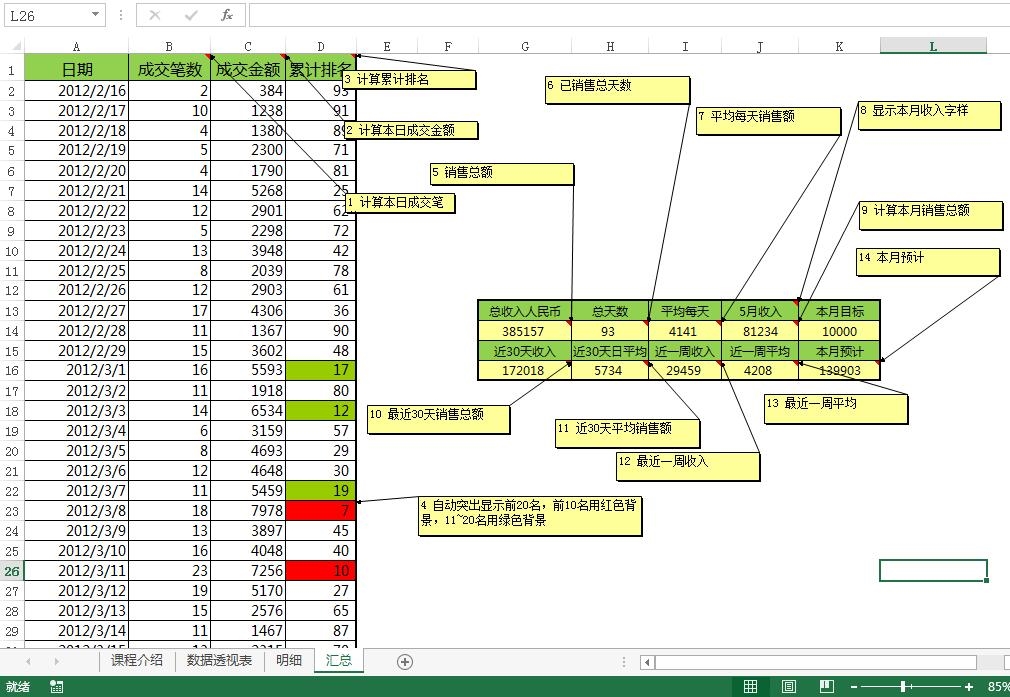Switch to Page Break Preview view
This screenshot has width=1010, height=697.
coord(827,687)
